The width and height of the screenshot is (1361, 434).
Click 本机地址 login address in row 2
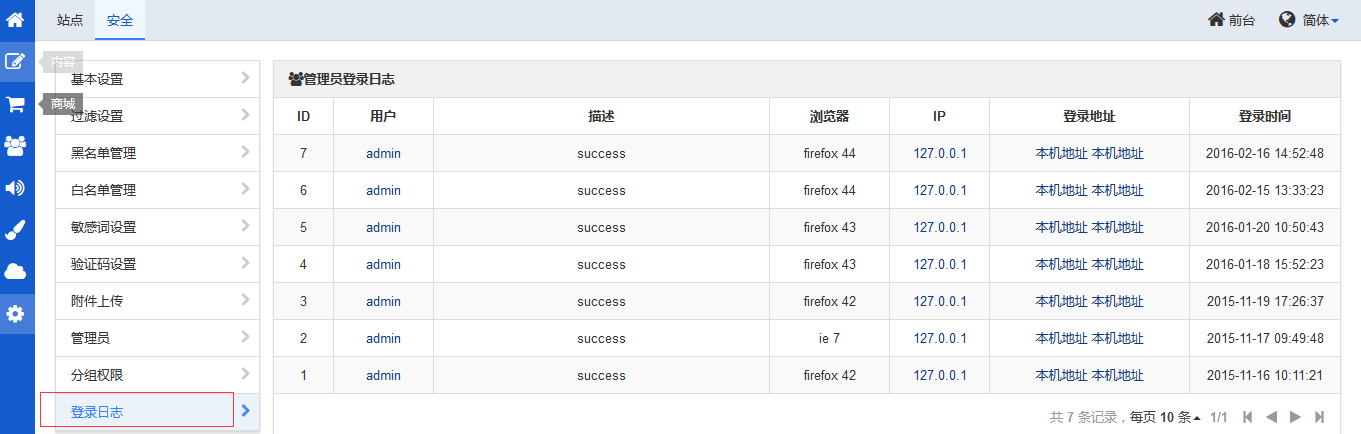click(x=1089, y=338)
